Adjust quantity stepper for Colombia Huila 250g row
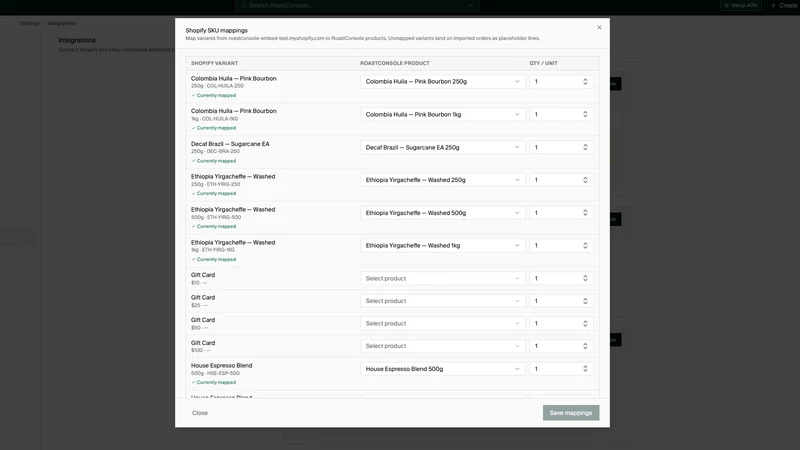The width and height of the screenshot is (800, 450). [585, 82]
